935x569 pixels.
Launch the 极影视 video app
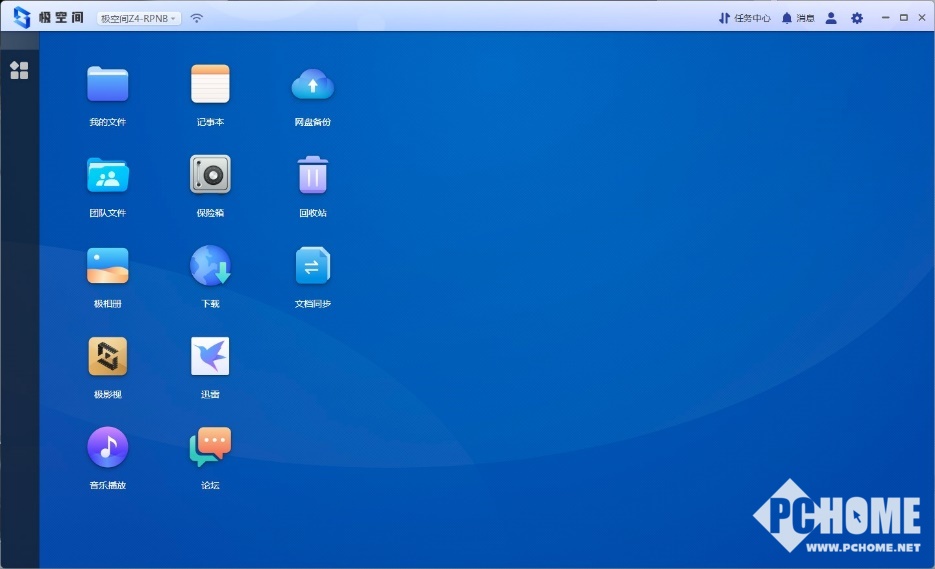[107, 356]
